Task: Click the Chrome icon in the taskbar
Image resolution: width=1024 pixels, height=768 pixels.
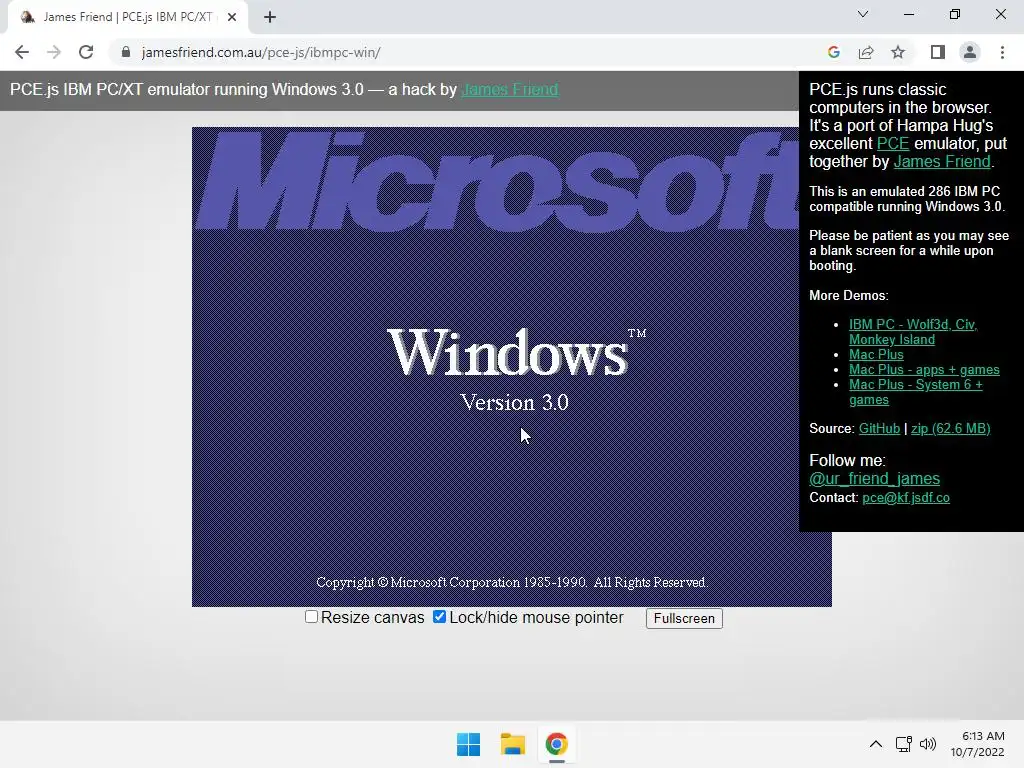Action: click(x=556, y=744)
